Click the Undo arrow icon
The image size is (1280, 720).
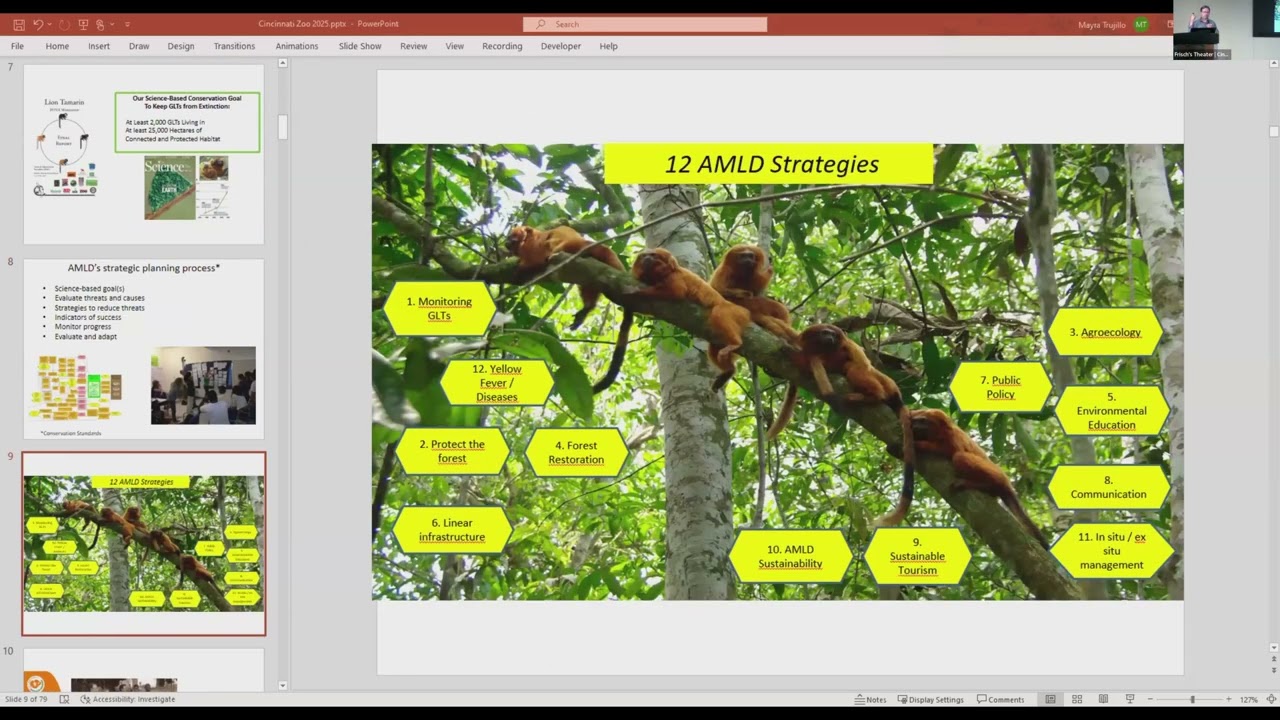[x=38, y=24]
